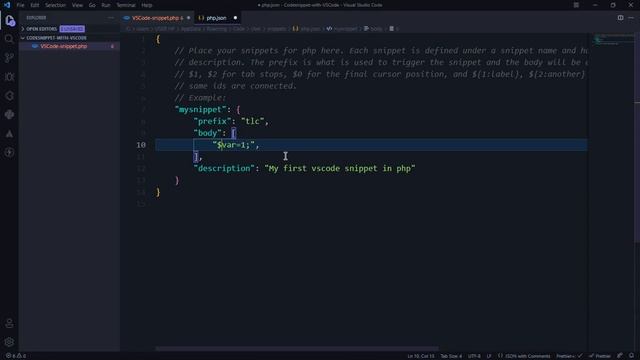Image resolution: width=640 pixels, height=360 pixels.
Task: Click the opening curly brace on line 1
Action: pos(158,39)
